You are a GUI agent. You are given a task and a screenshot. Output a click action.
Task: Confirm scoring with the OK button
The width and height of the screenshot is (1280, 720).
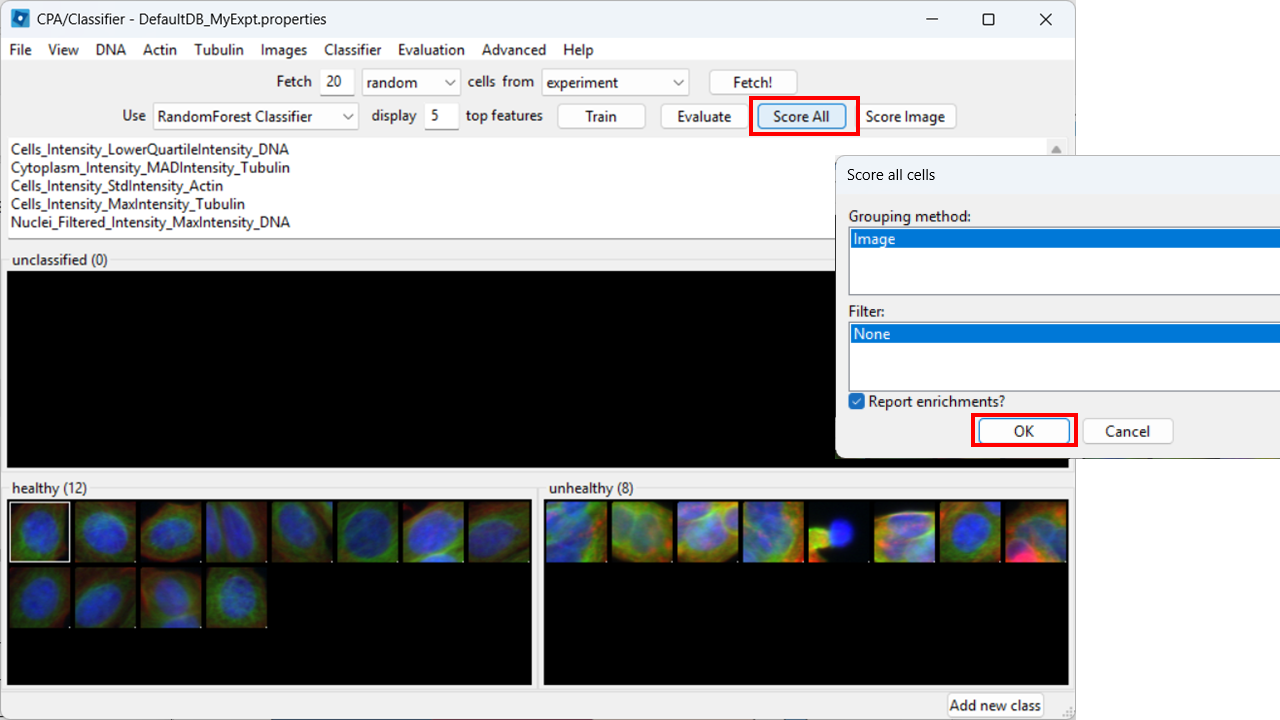1023,431
